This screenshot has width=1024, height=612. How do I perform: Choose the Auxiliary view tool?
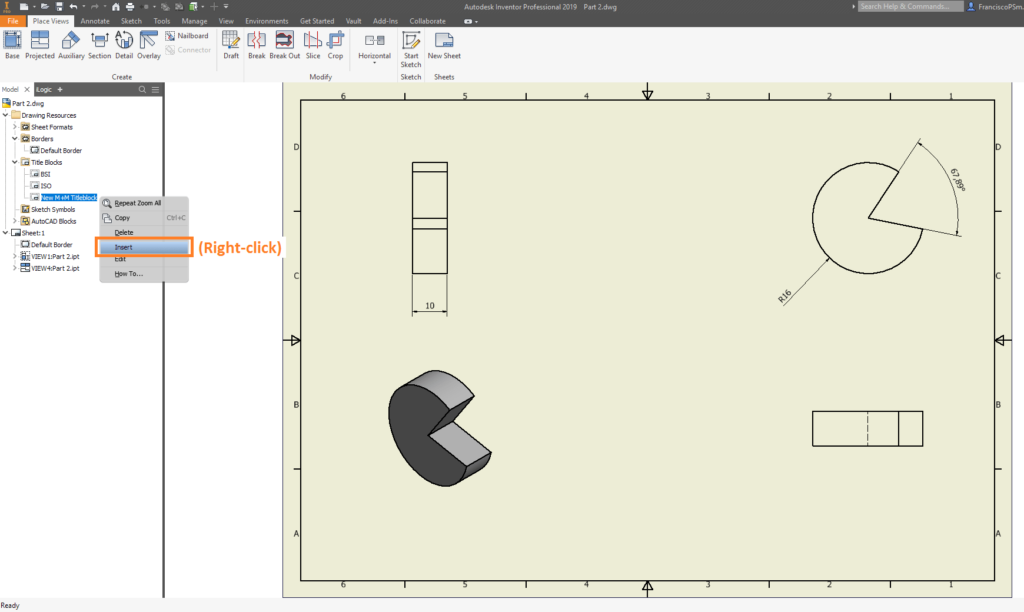(x=71, y=44)
